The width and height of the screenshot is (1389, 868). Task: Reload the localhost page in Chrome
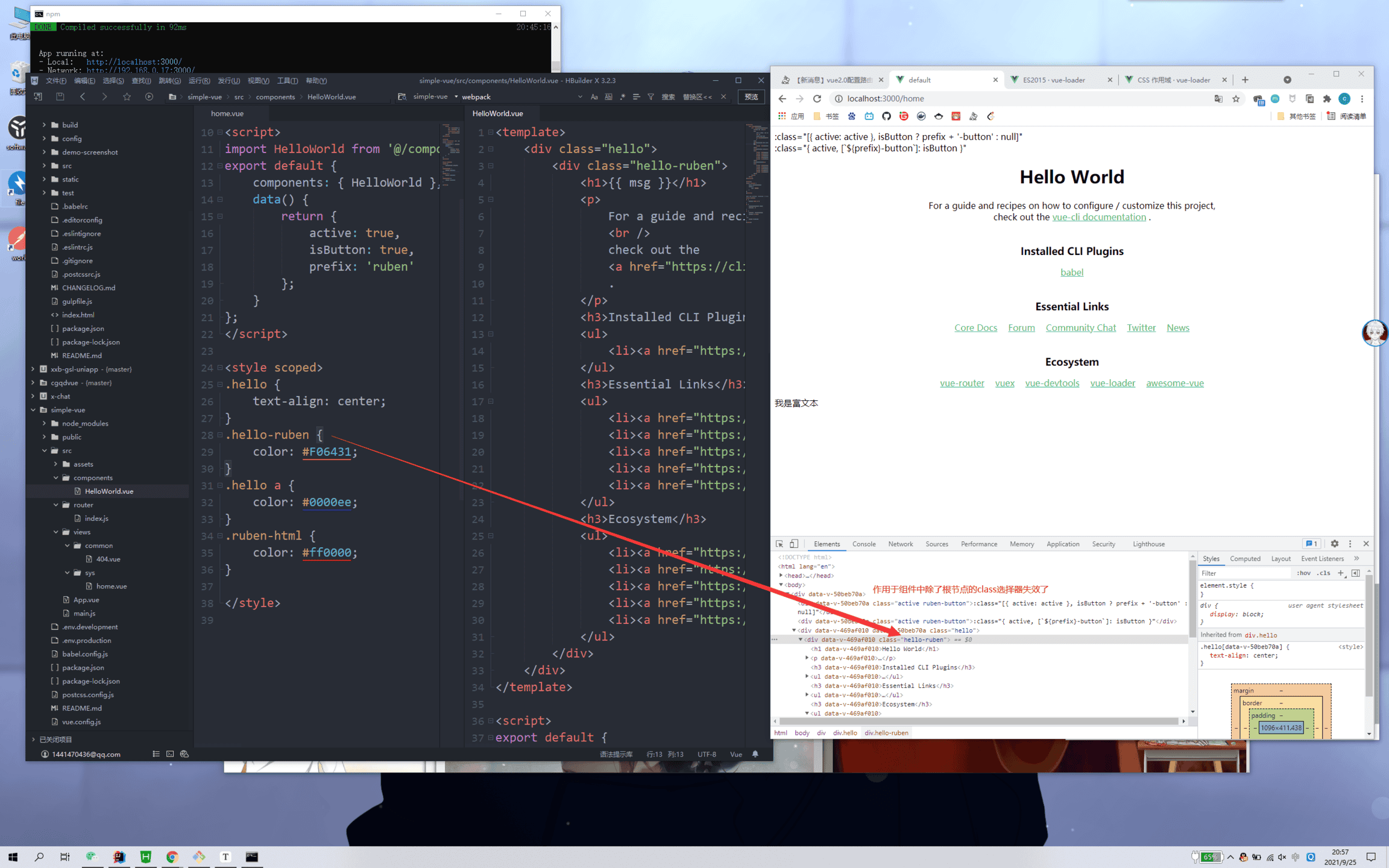click(x=817, y=99)
